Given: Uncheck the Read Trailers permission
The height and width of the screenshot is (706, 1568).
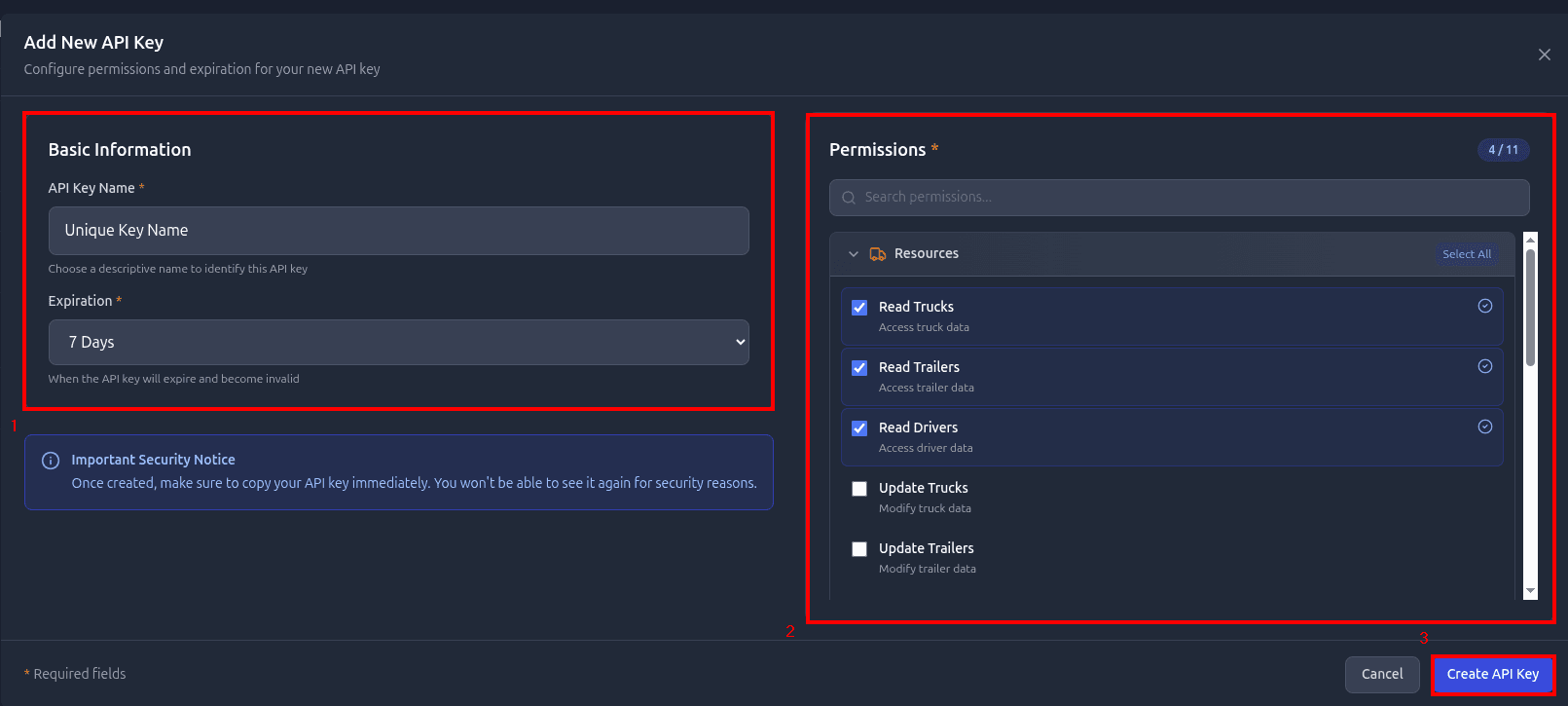Looking at the screenshot, I should [x=859, y=368].
